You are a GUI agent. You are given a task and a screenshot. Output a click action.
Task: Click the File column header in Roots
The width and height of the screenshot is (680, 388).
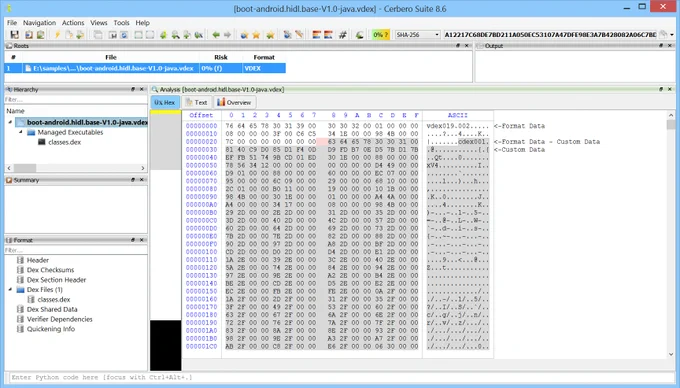tap(111, 57)
